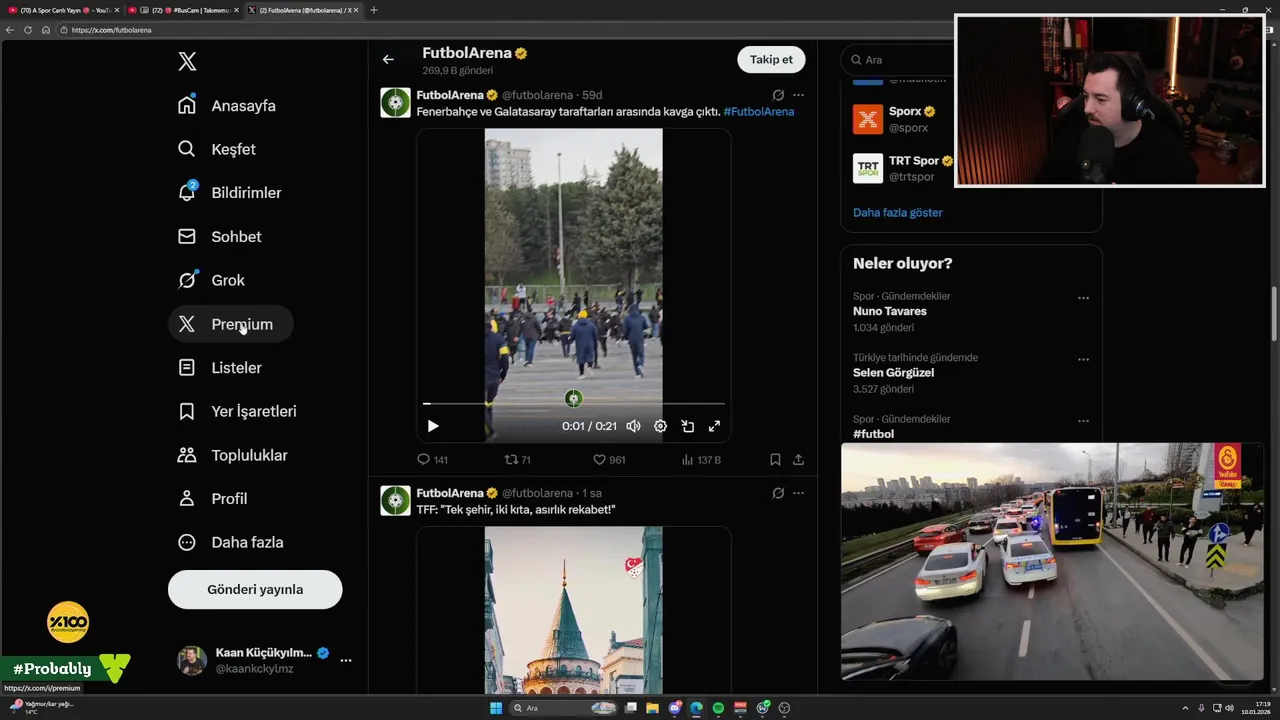Open Listeler in the sidebar

pos(220,368)
